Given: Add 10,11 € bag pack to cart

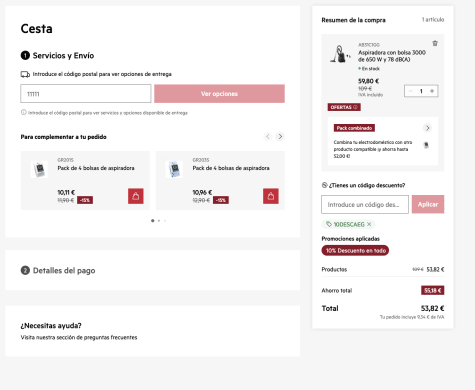Looking at the screenshot, I should (136, 196).
